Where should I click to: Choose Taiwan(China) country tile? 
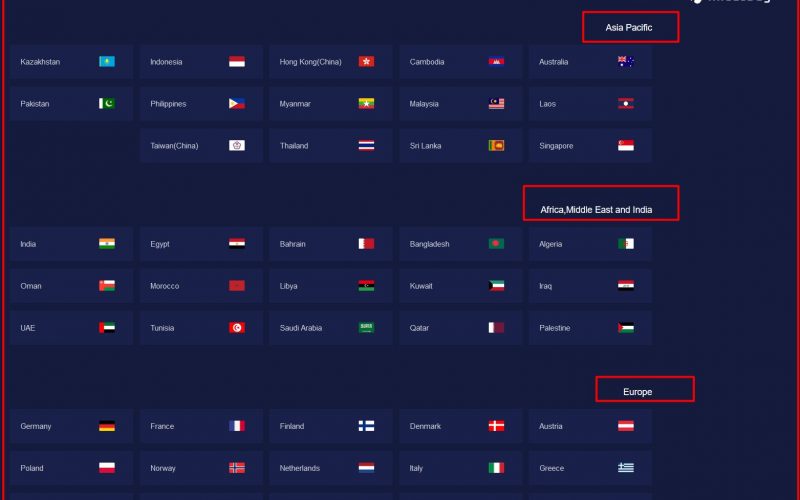(201, 145)
